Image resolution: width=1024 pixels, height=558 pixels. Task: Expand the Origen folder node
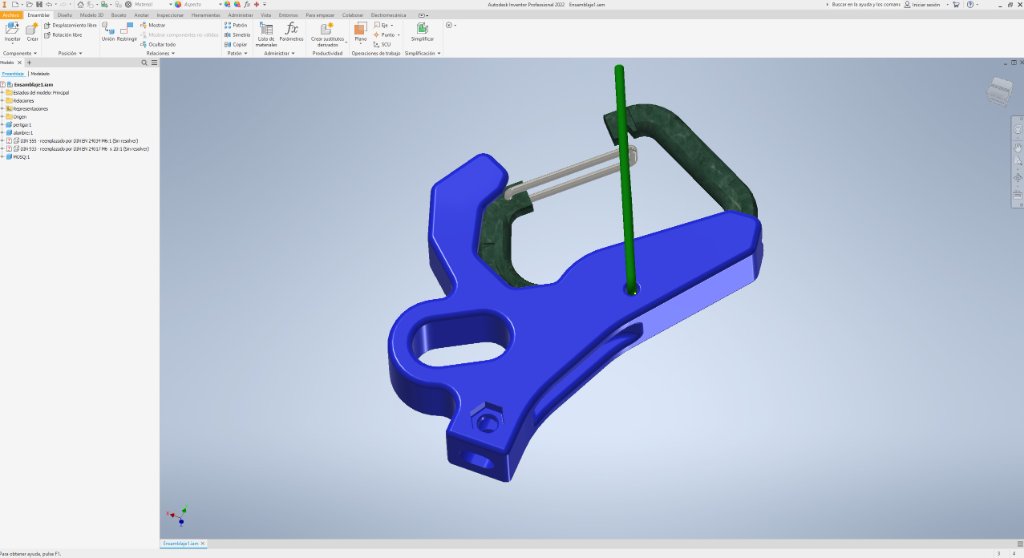click(3, 117)
